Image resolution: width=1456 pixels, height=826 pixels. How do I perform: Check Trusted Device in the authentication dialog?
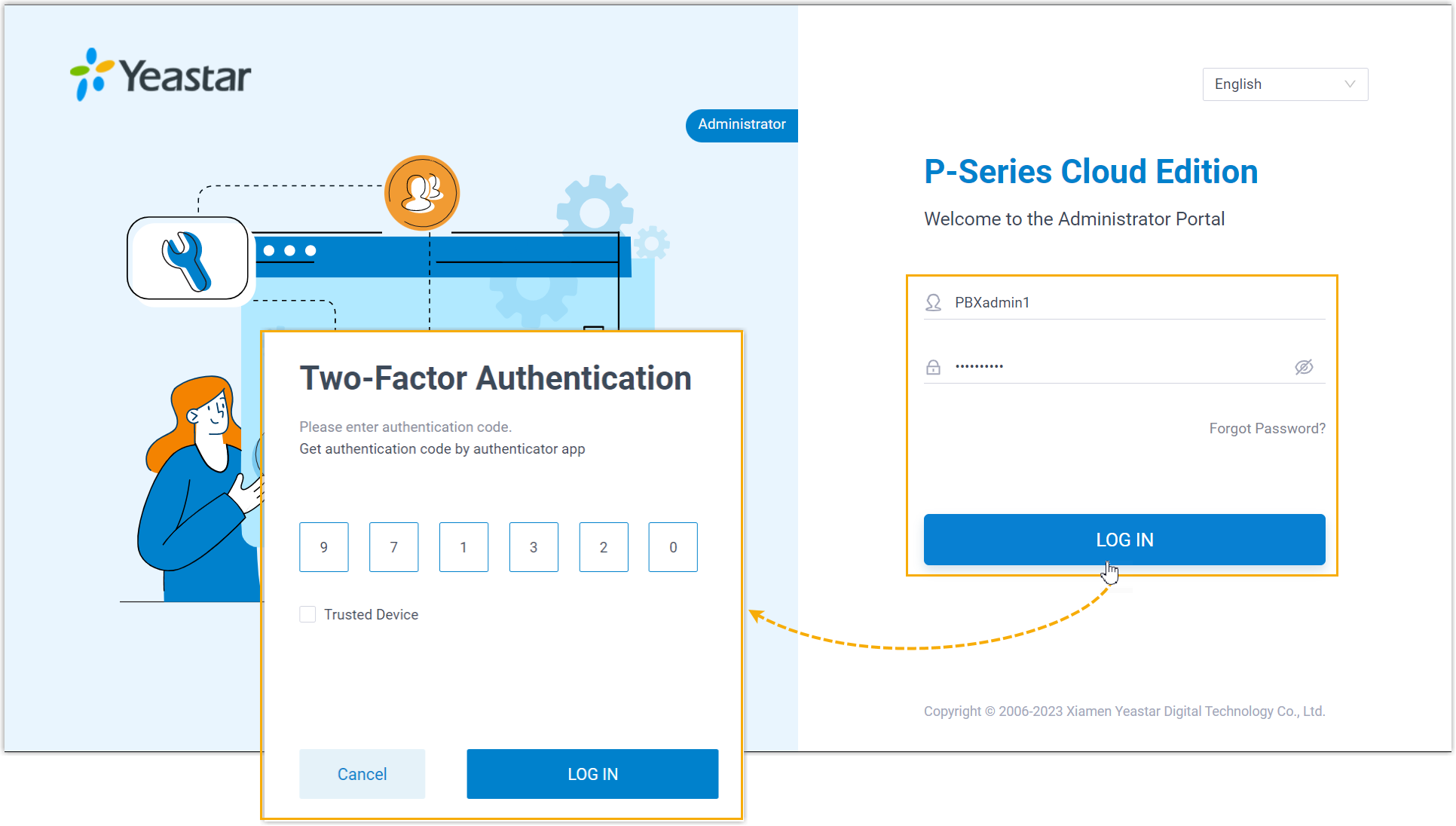[x=307, y=614]
